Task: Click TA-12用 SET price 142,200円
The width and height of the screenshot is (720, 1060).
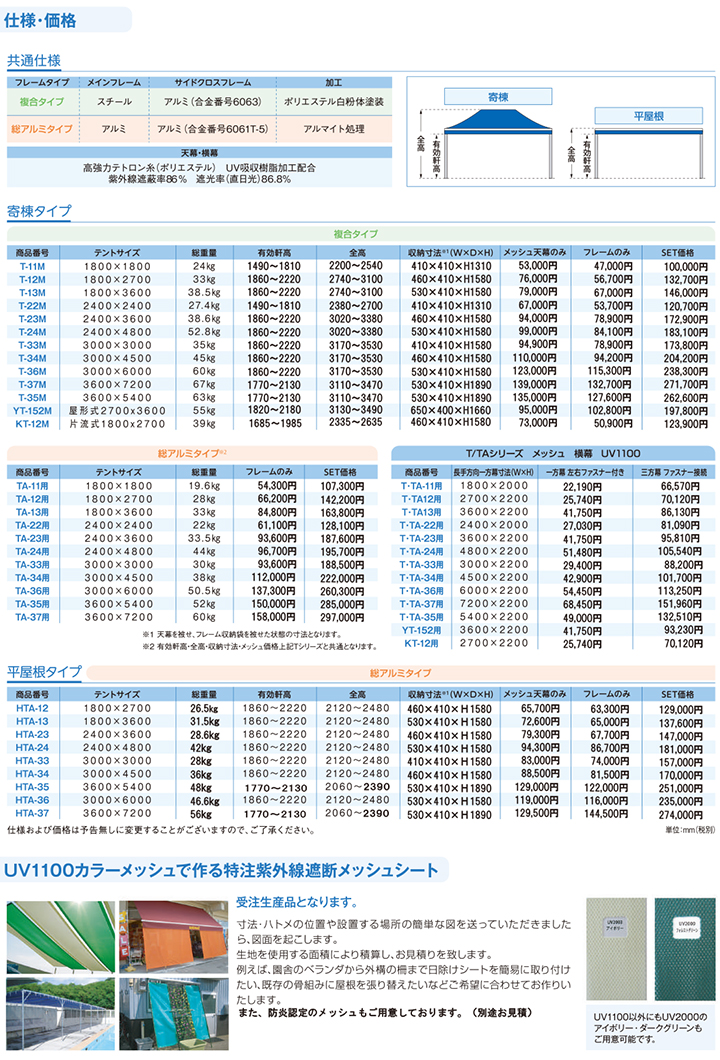Action: click(x=342, y=500)
